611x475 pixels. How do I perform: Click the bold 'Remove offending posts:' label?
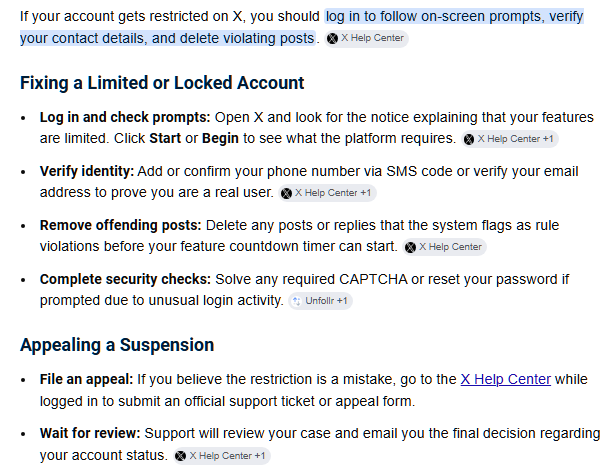(x=120, y=225)
